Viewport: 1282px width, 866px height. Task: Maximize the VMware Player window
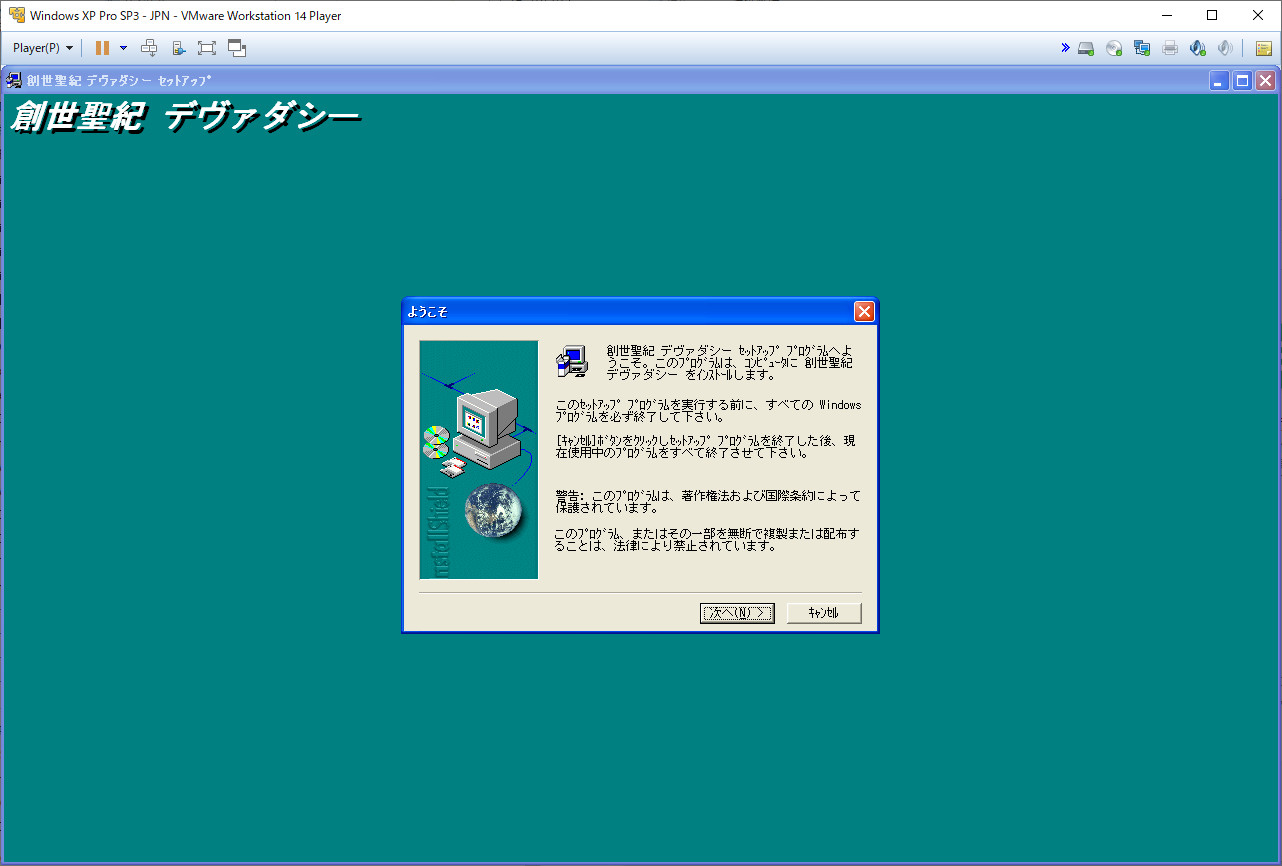click(1212, 15)
